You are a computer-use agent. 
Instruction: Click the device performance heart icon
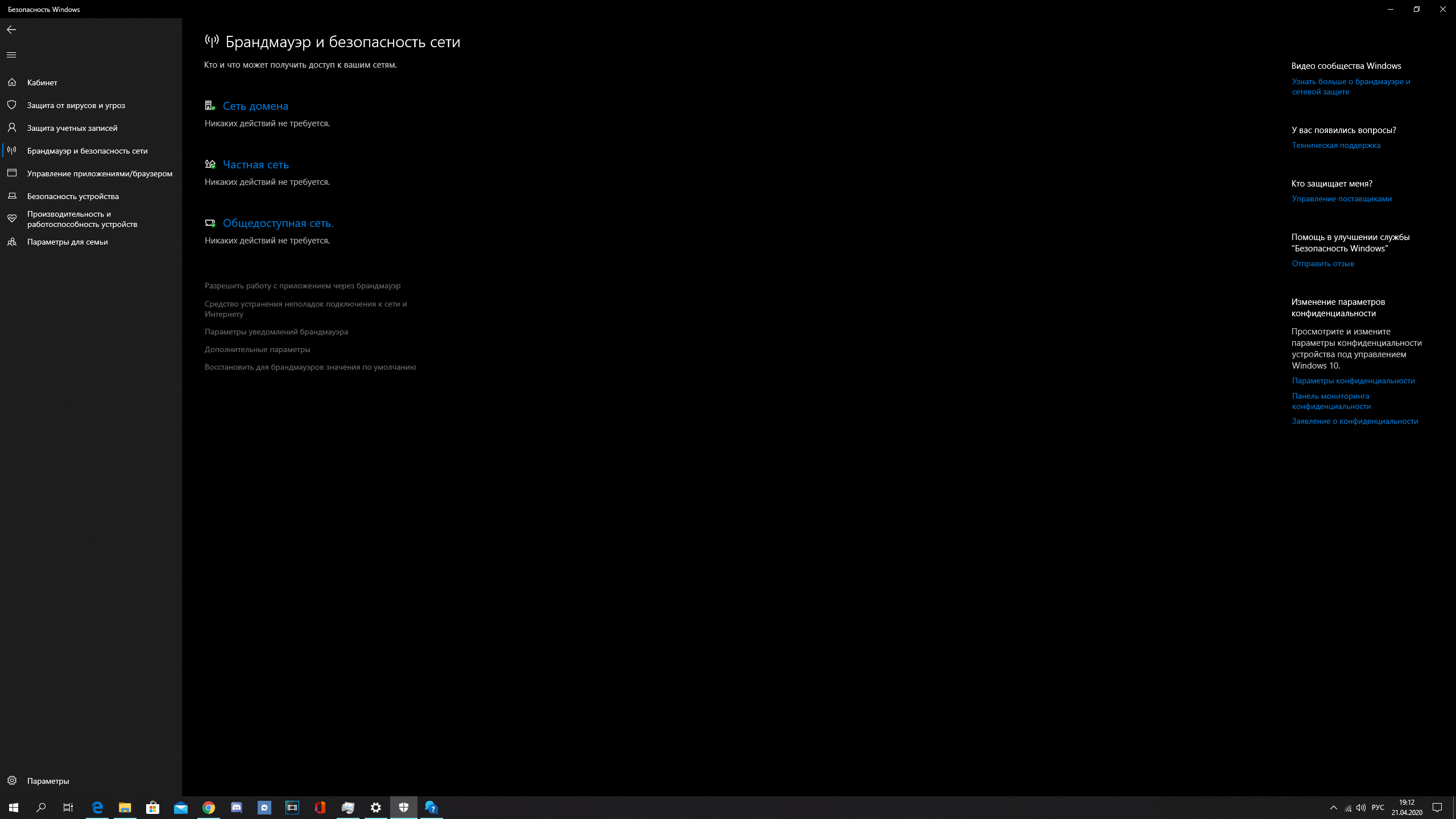[x=12, y=218]
